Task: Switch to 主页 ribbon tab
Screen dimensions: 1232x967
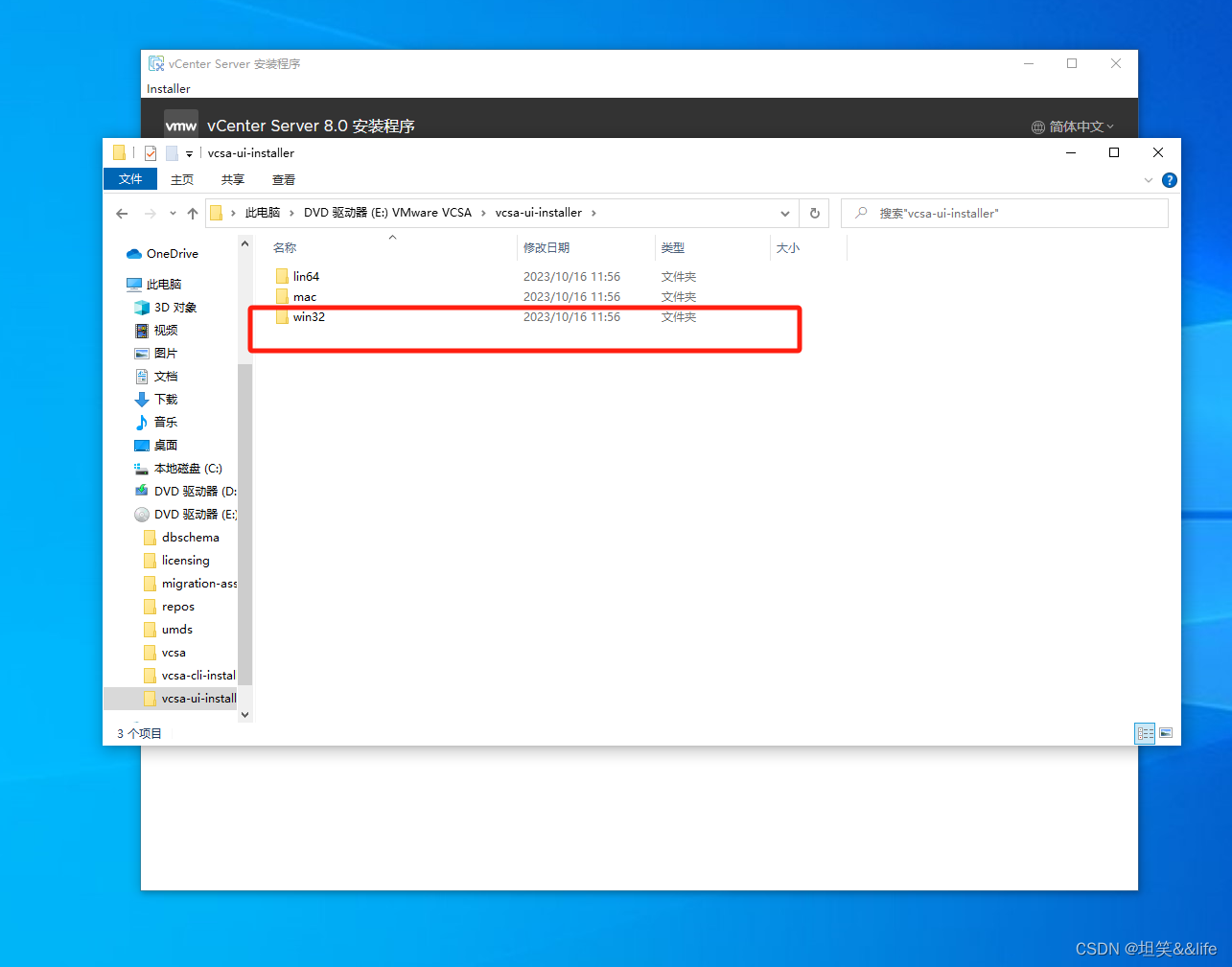Action: click(182, 179)
